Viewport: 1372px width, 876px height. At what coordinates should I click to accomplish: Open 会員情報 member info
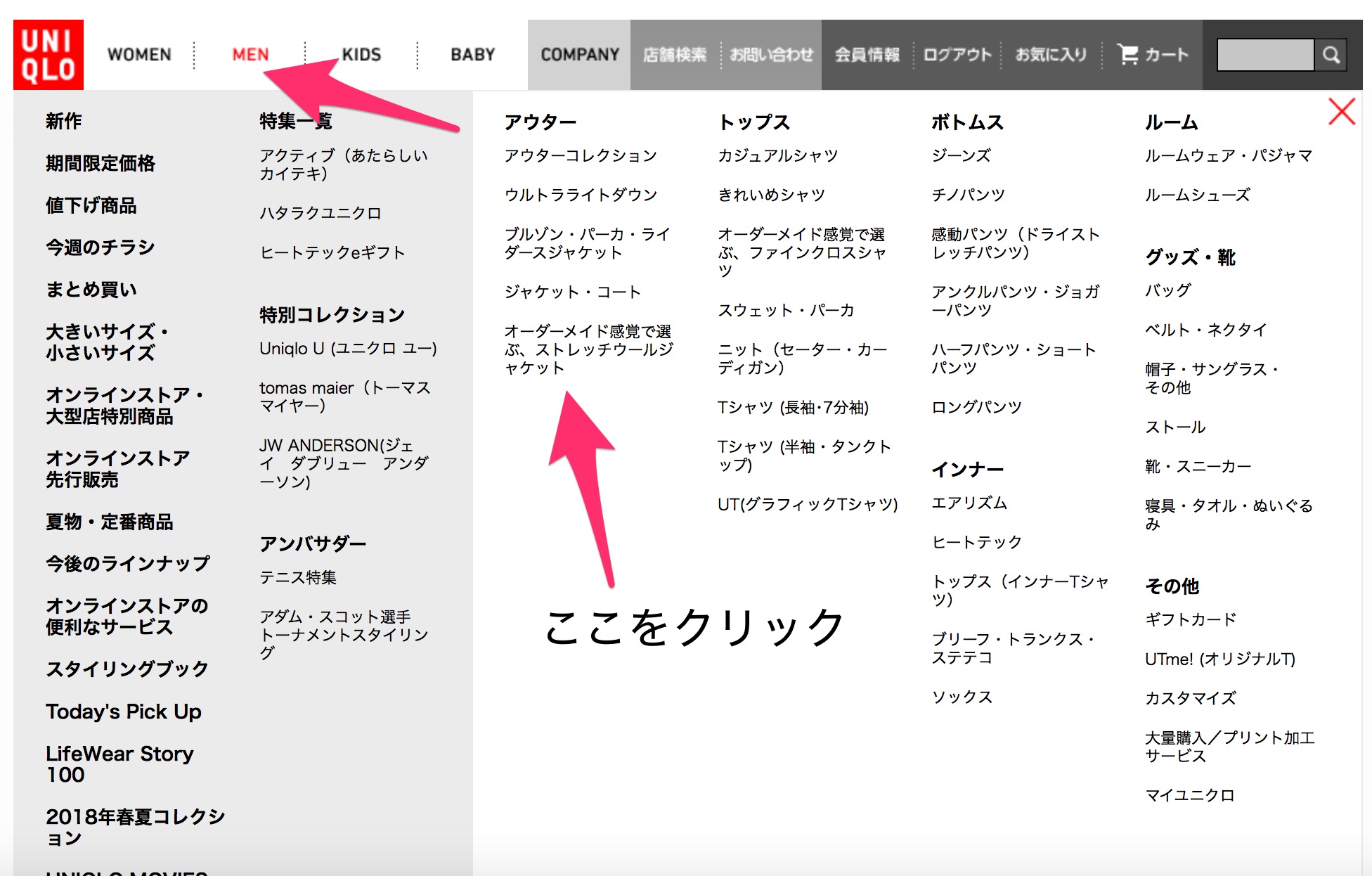(867, 55)
